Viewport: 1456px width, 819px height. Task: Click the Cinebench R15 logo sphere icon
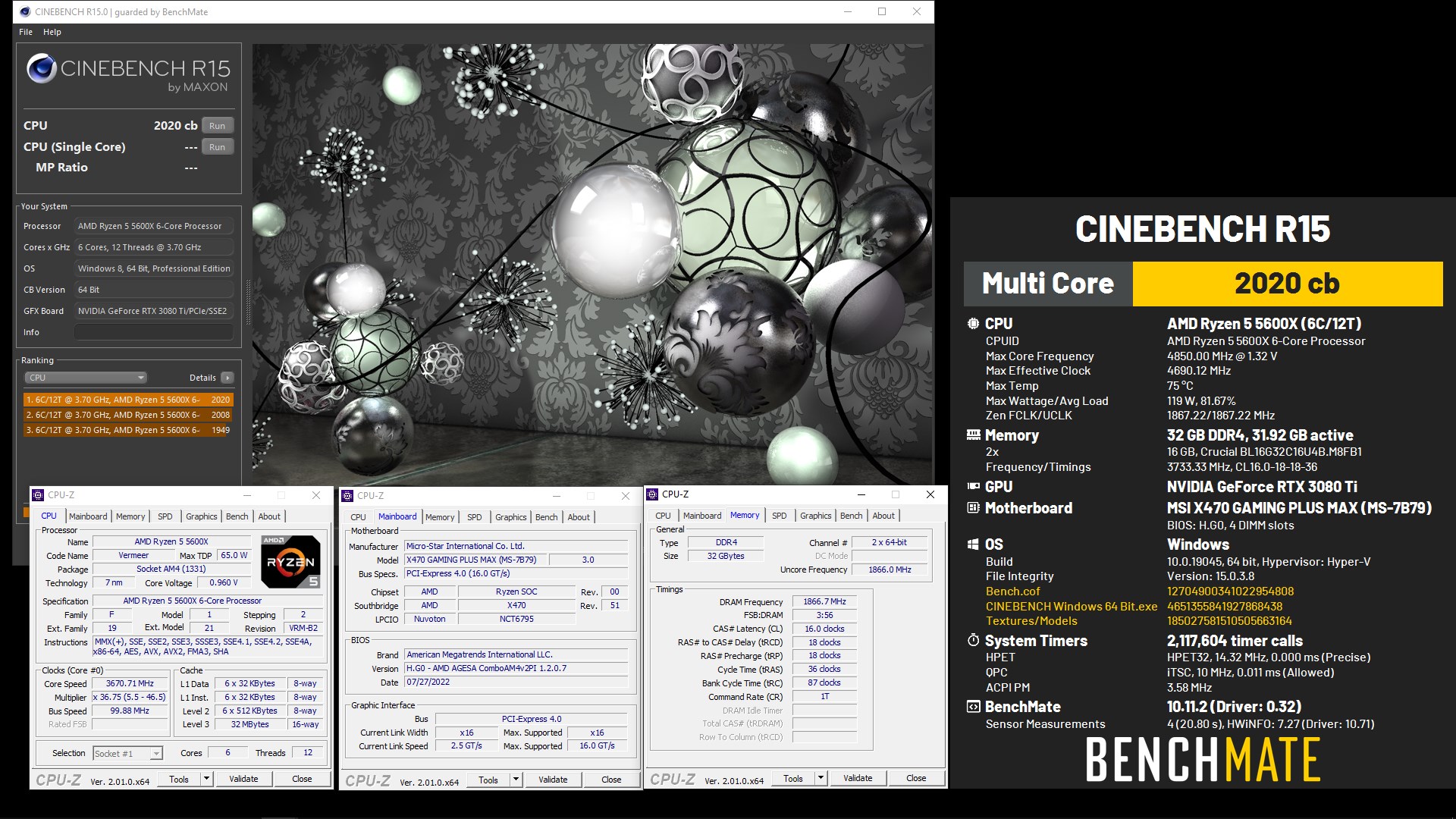tap(42, 69)
